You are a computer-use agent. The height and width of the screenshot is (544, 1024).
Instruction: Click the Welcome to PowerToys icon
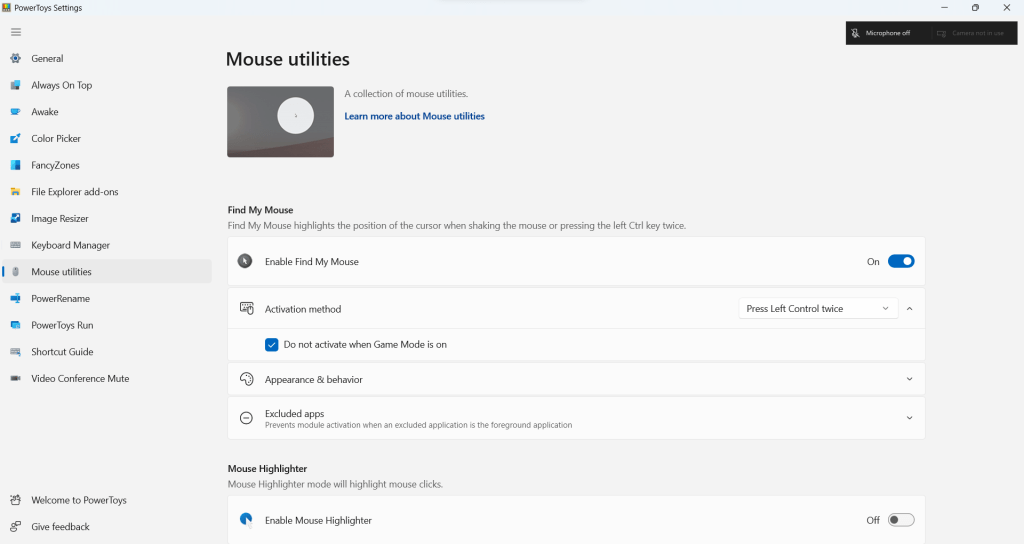(16, 500)
